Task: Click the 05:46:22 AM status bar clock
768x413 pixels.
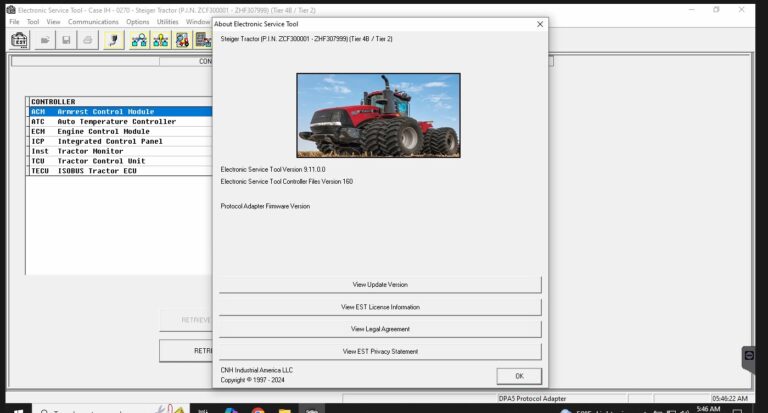Action: [x=730, y=399]
